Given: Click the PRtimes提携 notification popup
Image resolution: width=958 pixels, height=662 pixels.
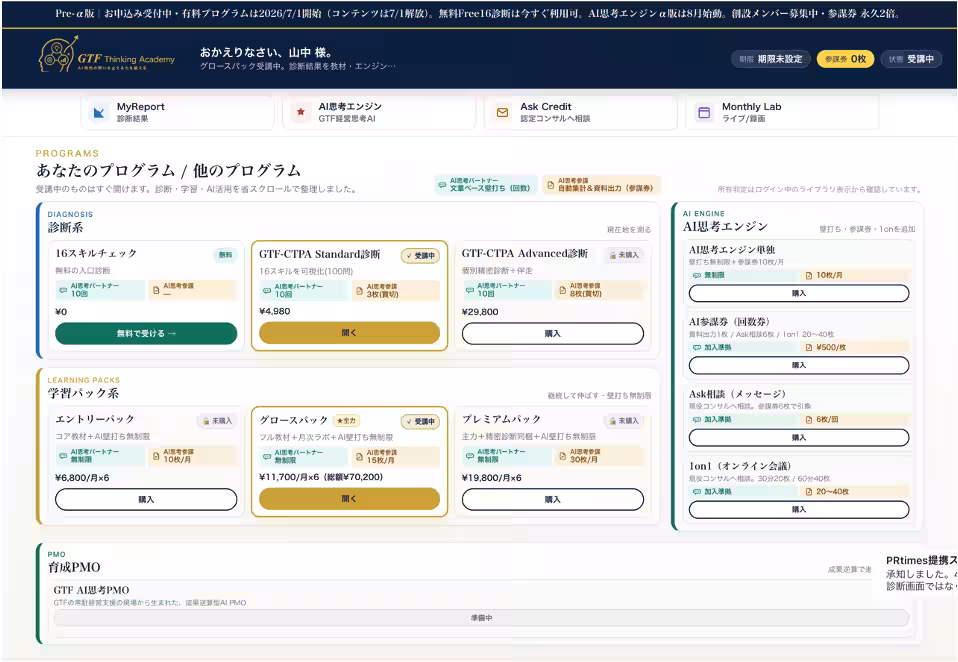Looking at the screenshot, I should click(920, 573).
